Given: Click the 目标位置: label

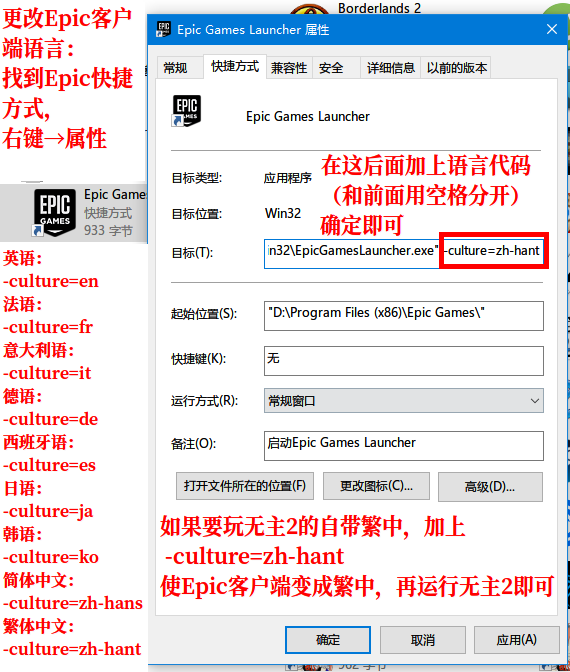Looking at the screenshot, I should pos(197,214).
